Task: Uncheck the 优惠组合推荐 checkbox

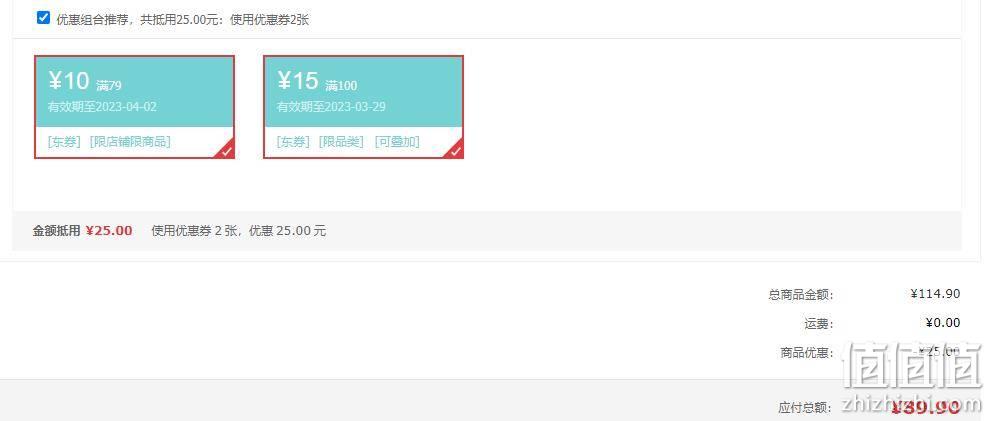Action: click(44, 18)
